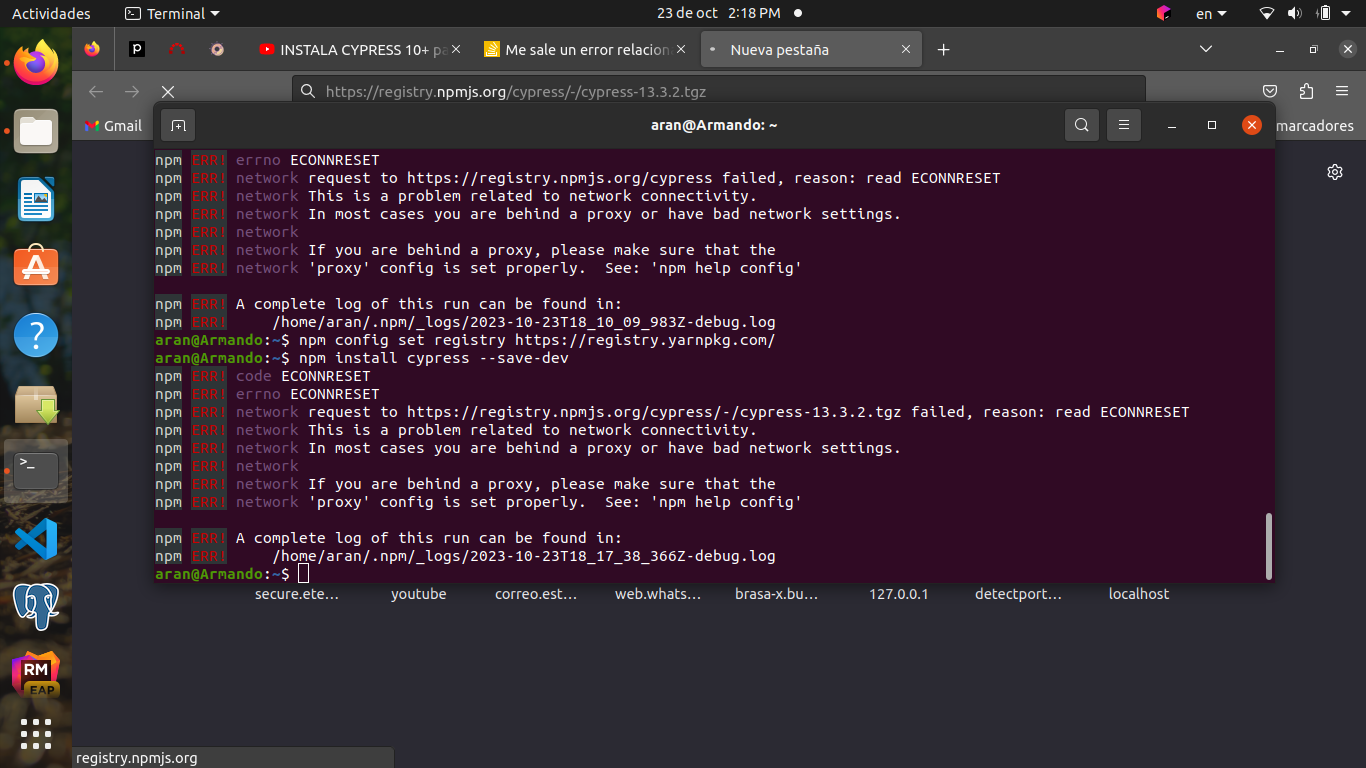The height and width of the screenshot is (768, 1366).
Task: Select the pinned red arc tab
Action: [x=177, y=49]
